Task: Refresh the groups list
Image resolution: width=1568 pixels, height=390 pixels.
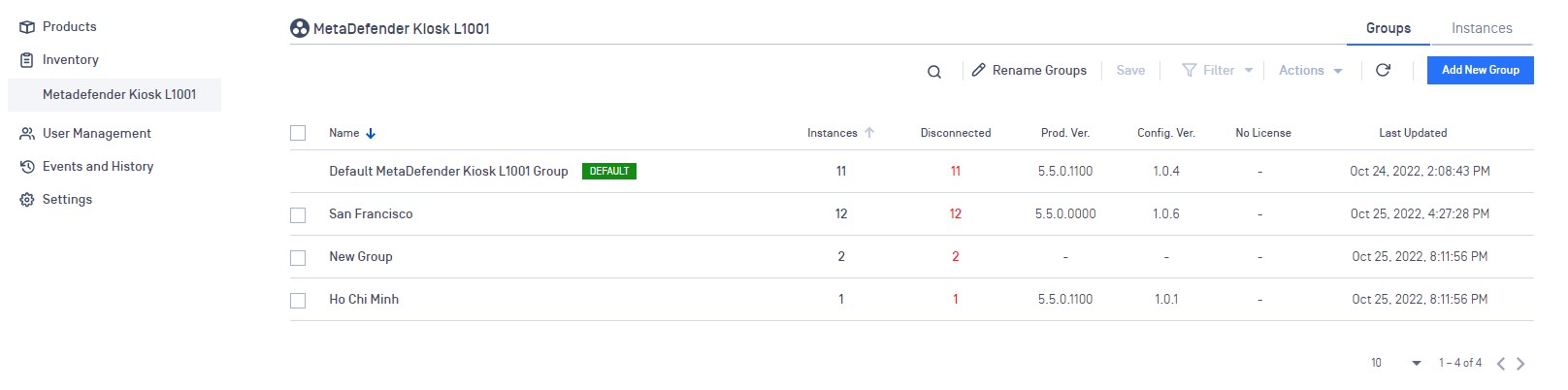Action: pos(1384,70)
